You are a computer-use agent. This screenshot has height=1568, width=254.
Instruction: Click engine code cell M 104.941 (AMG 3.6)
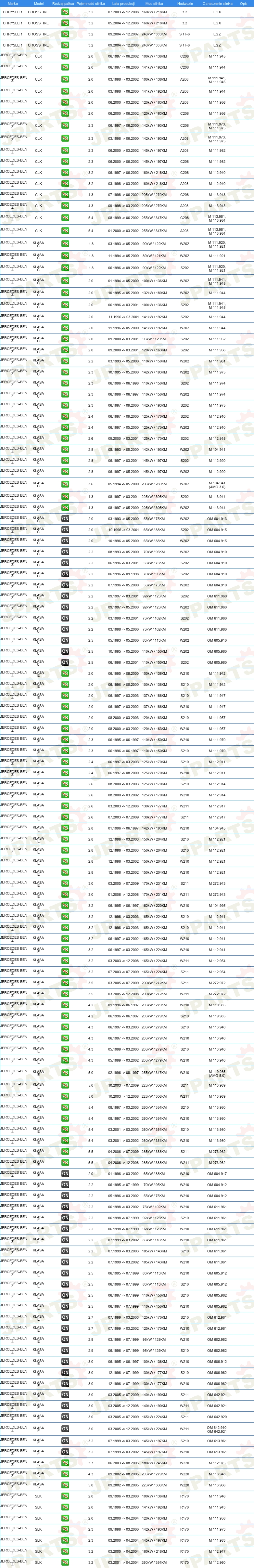[x=217, y=485]
